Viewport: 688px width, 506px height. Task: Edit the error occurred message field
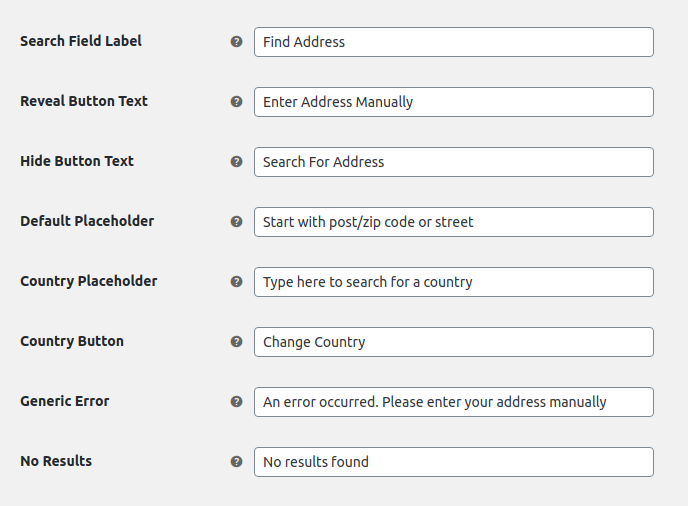pos(454,402)
